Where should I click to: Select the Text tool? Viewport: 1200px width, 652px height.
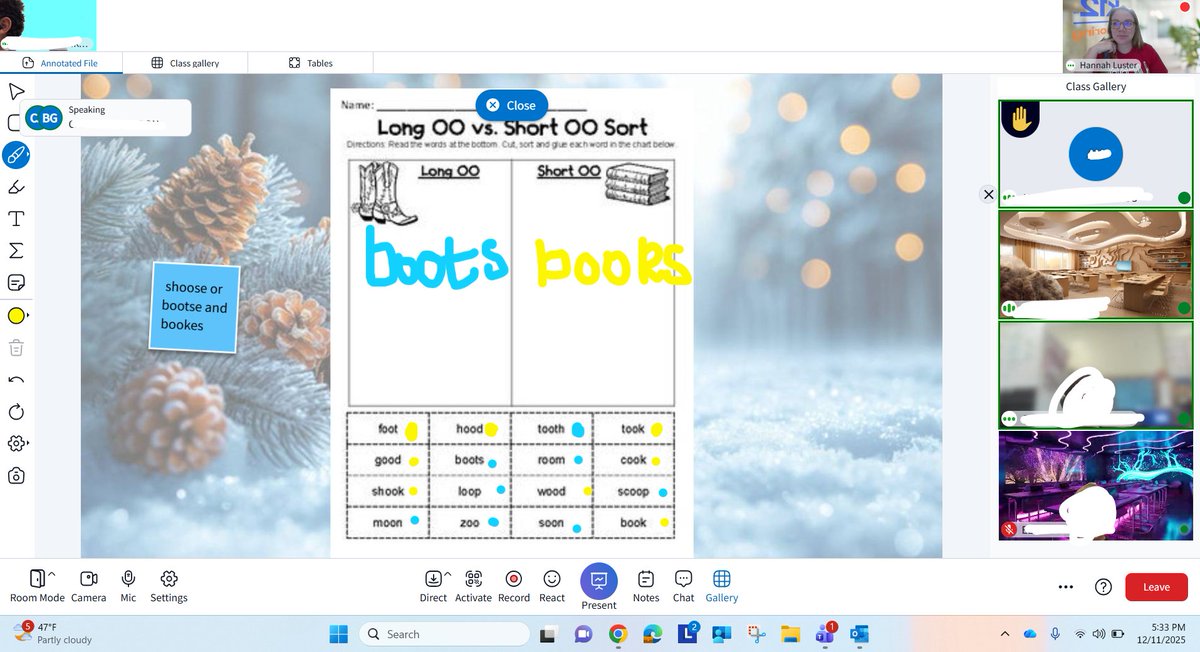tap(16, 219)
